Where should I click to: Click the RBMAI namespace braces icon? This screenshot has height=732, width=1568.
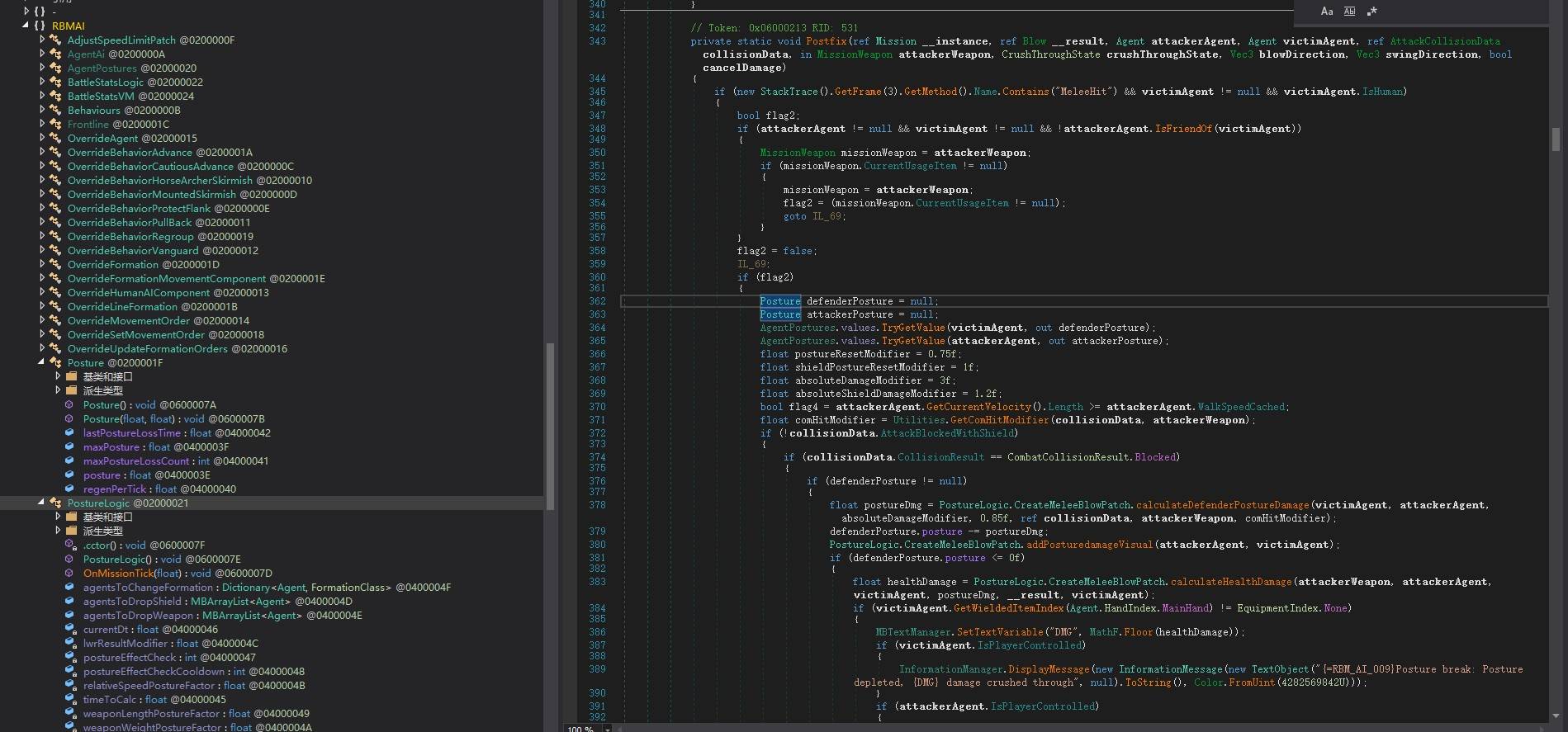(x=39, y=26)
